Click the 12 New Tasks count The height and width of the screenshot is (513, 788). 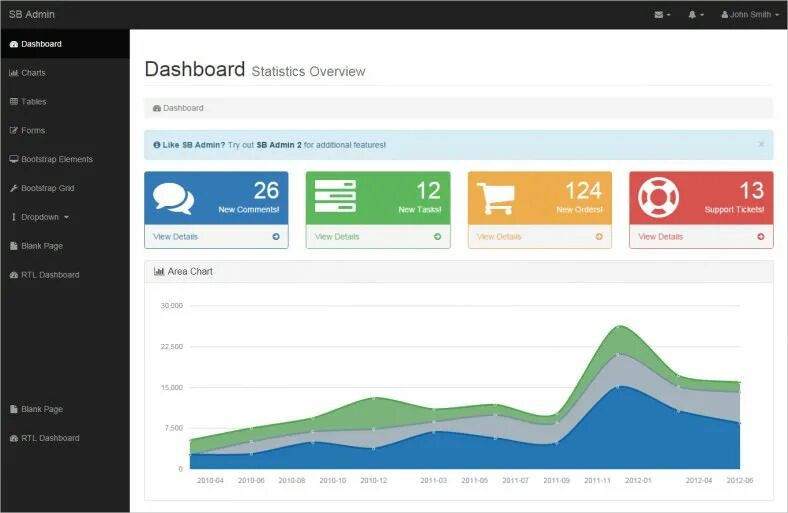pos(428,190)
